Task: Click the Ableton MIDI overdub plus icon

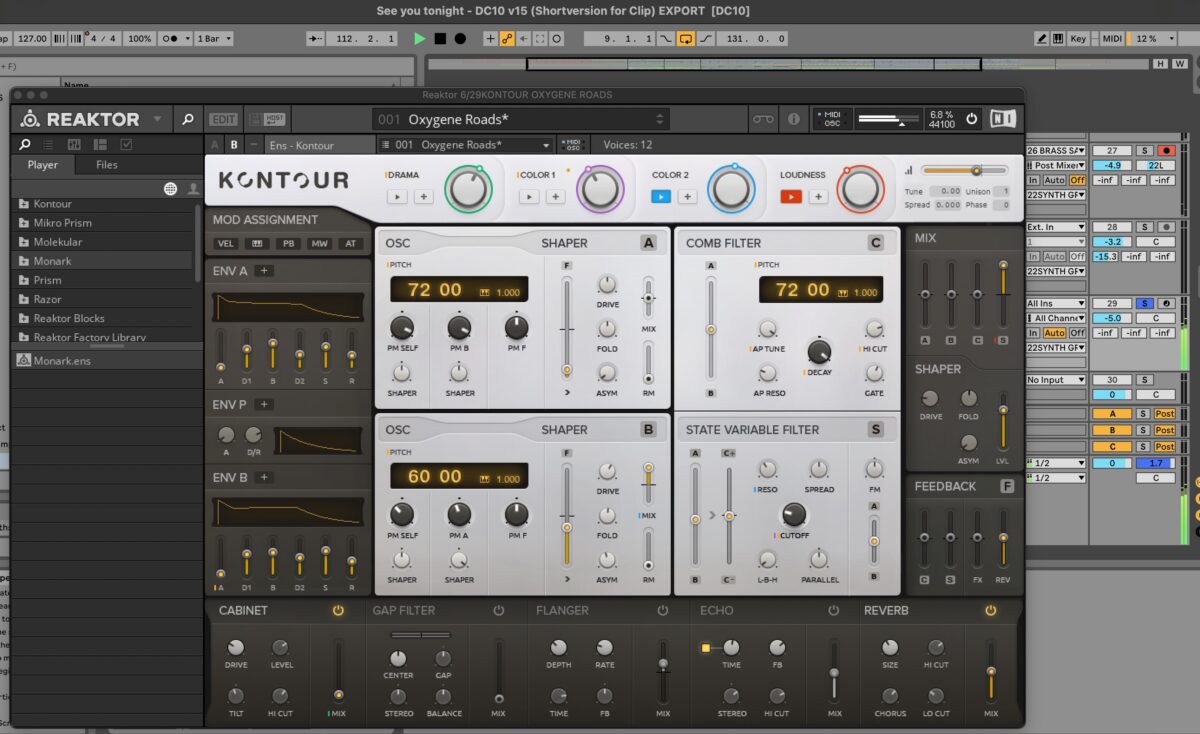Action: (x=490, y=38)
